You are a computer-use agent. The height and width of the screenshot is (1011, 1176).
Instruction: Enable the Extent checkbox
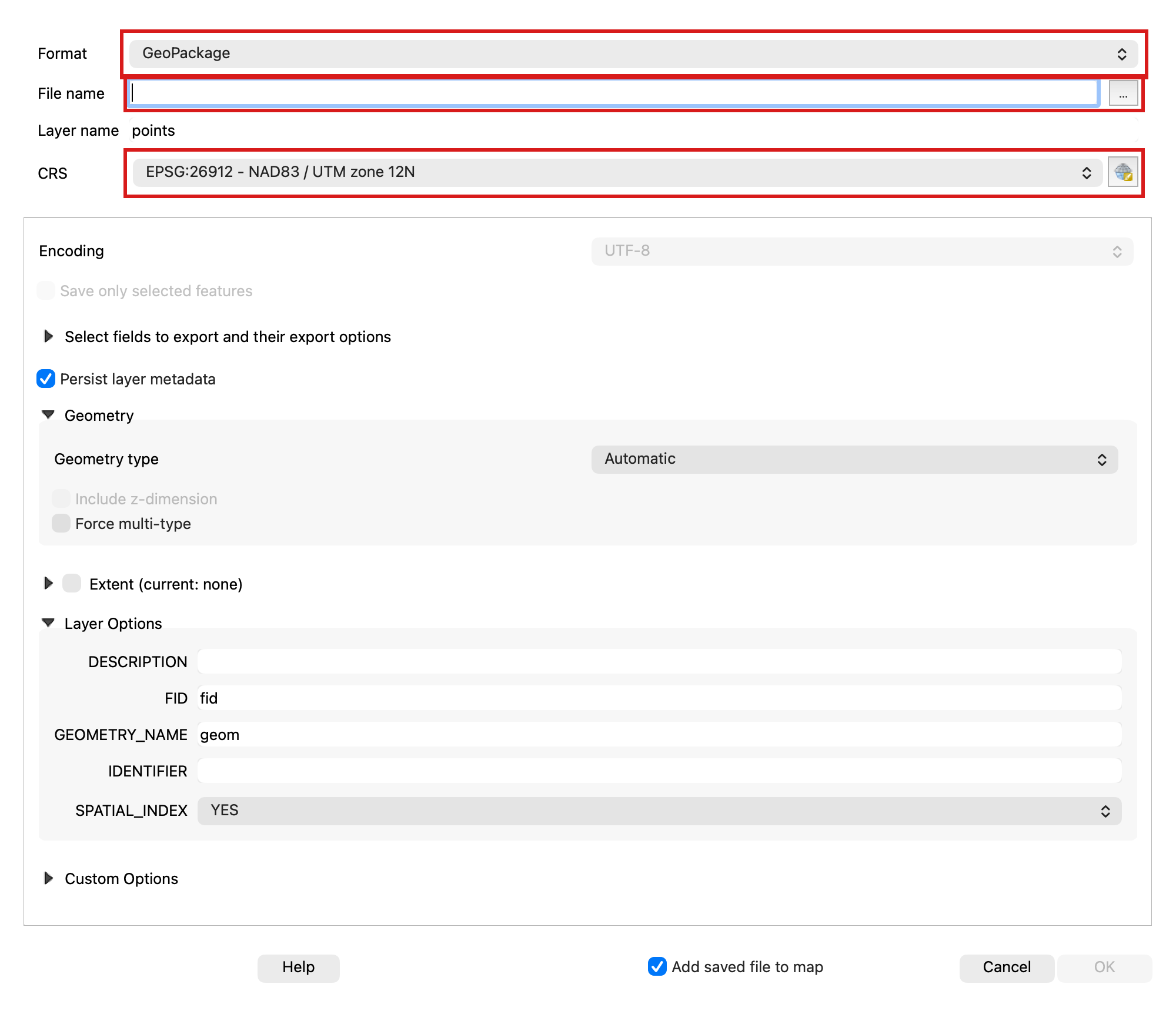tap(72, 584)
